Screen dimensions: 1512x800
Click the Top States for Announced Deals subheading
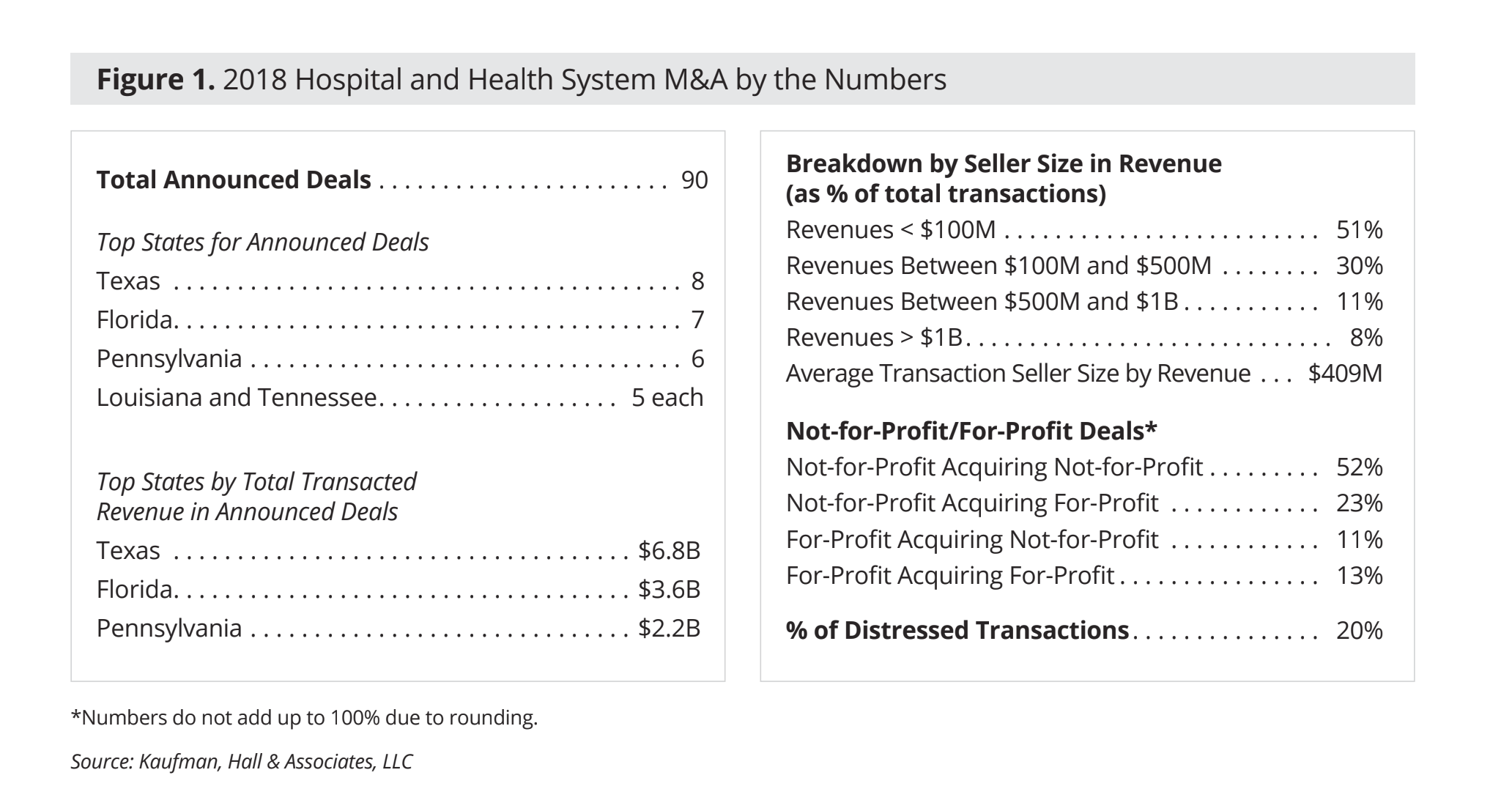(x=262, y=242)
